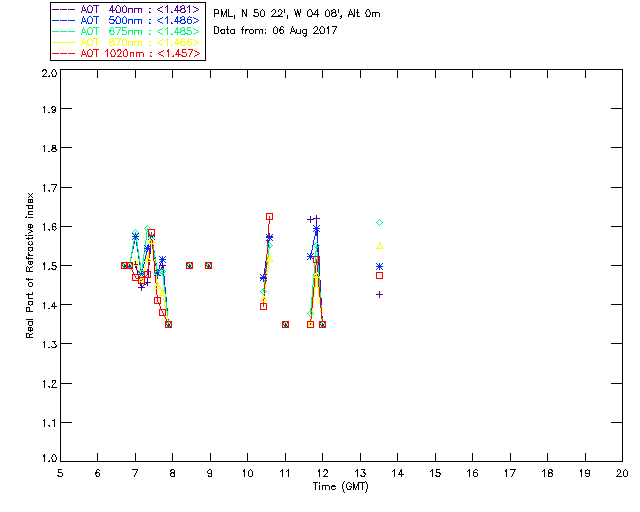Image resolution: width=640 pixels, height=512 pixels.
Task: Click the red dashed line sample in legend
Action: tap(64, 53)
